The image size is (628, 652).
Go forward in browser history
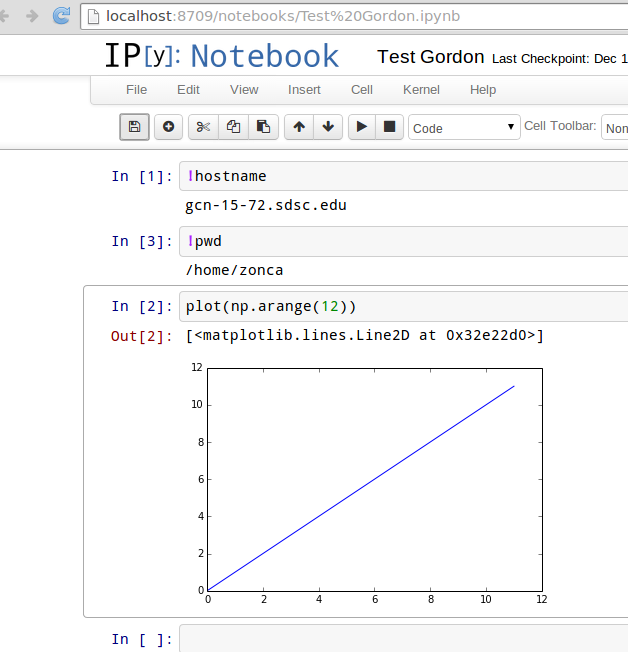(x=32, y=16)
